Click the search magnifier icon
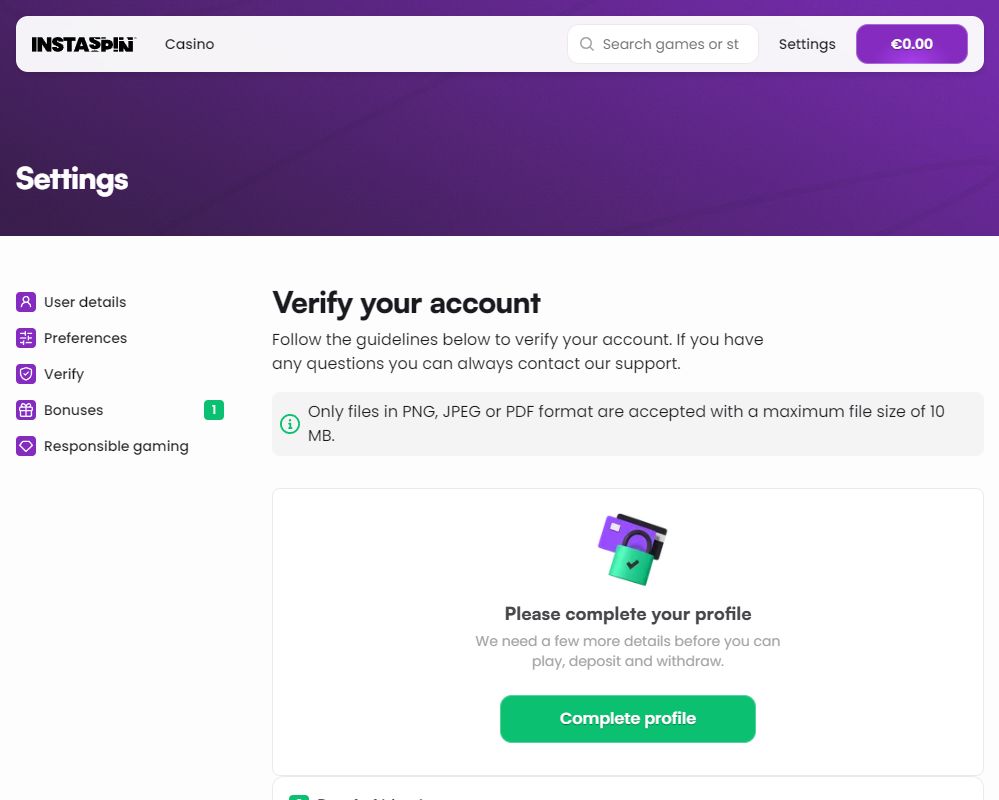This screenshot has width=999, height=800. pyautogui.click(x=587, y=44)
